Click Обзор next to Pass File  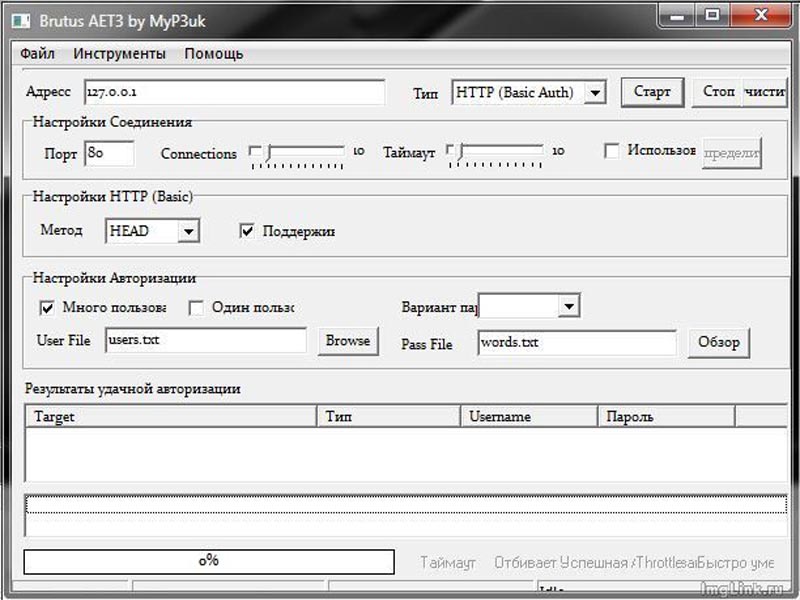718,343
